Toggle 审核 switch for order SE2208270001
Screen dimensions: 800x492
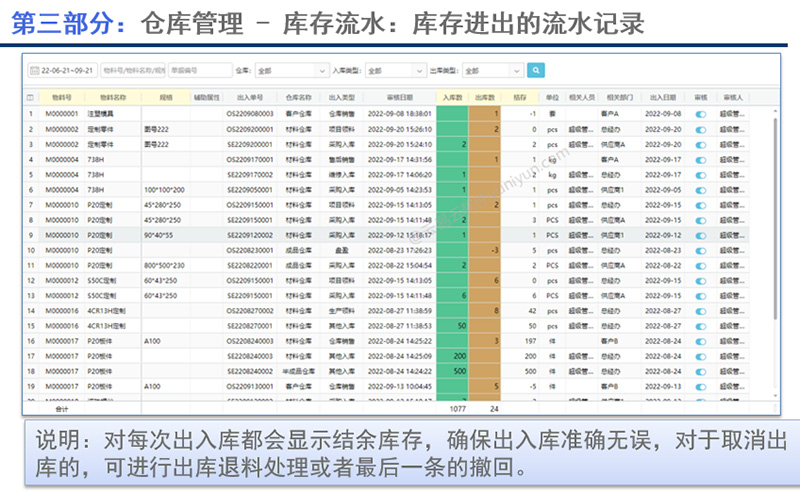point(701,326)
